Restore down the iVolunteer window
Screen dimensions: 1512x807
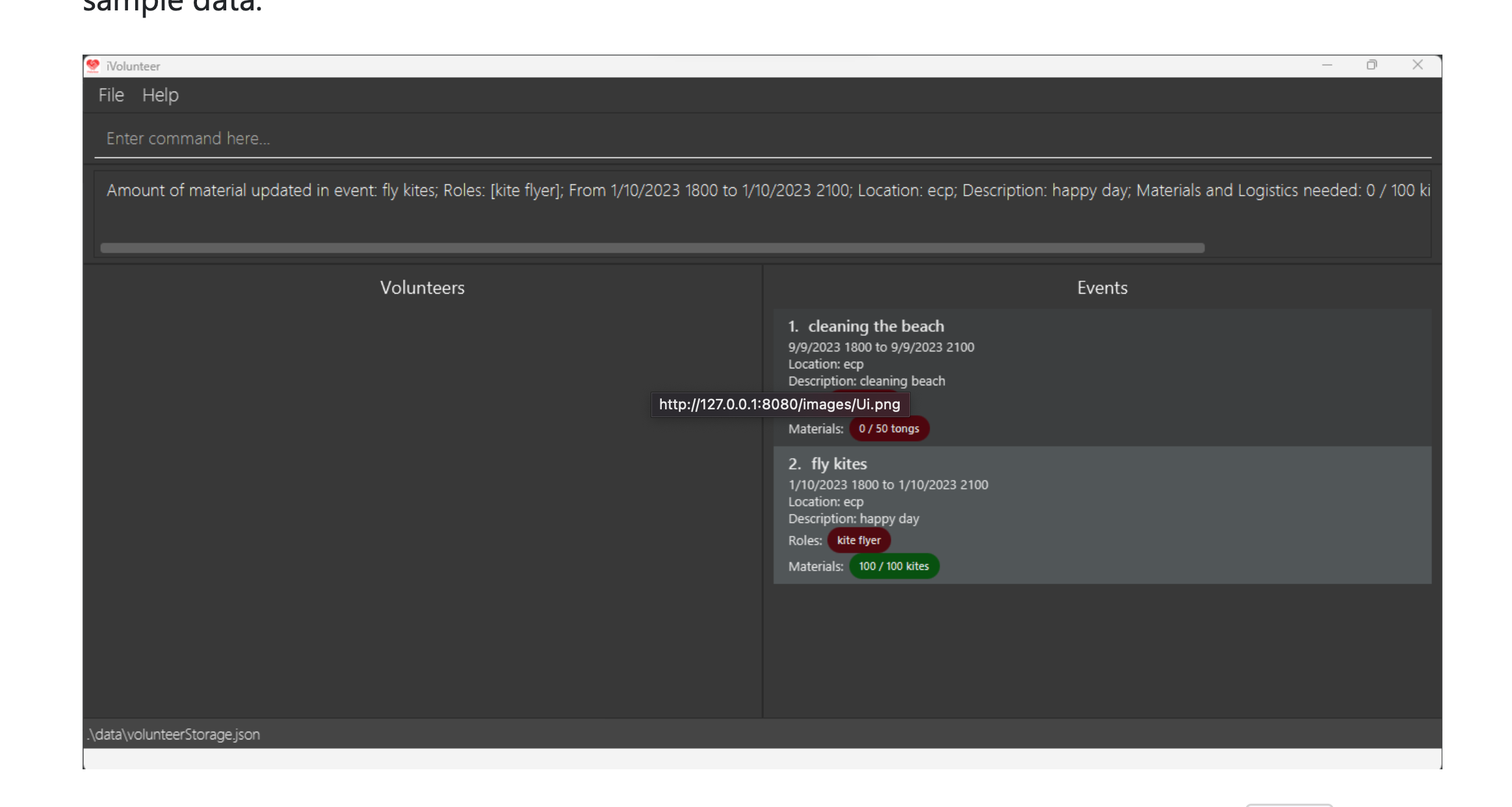[1372, 65]
